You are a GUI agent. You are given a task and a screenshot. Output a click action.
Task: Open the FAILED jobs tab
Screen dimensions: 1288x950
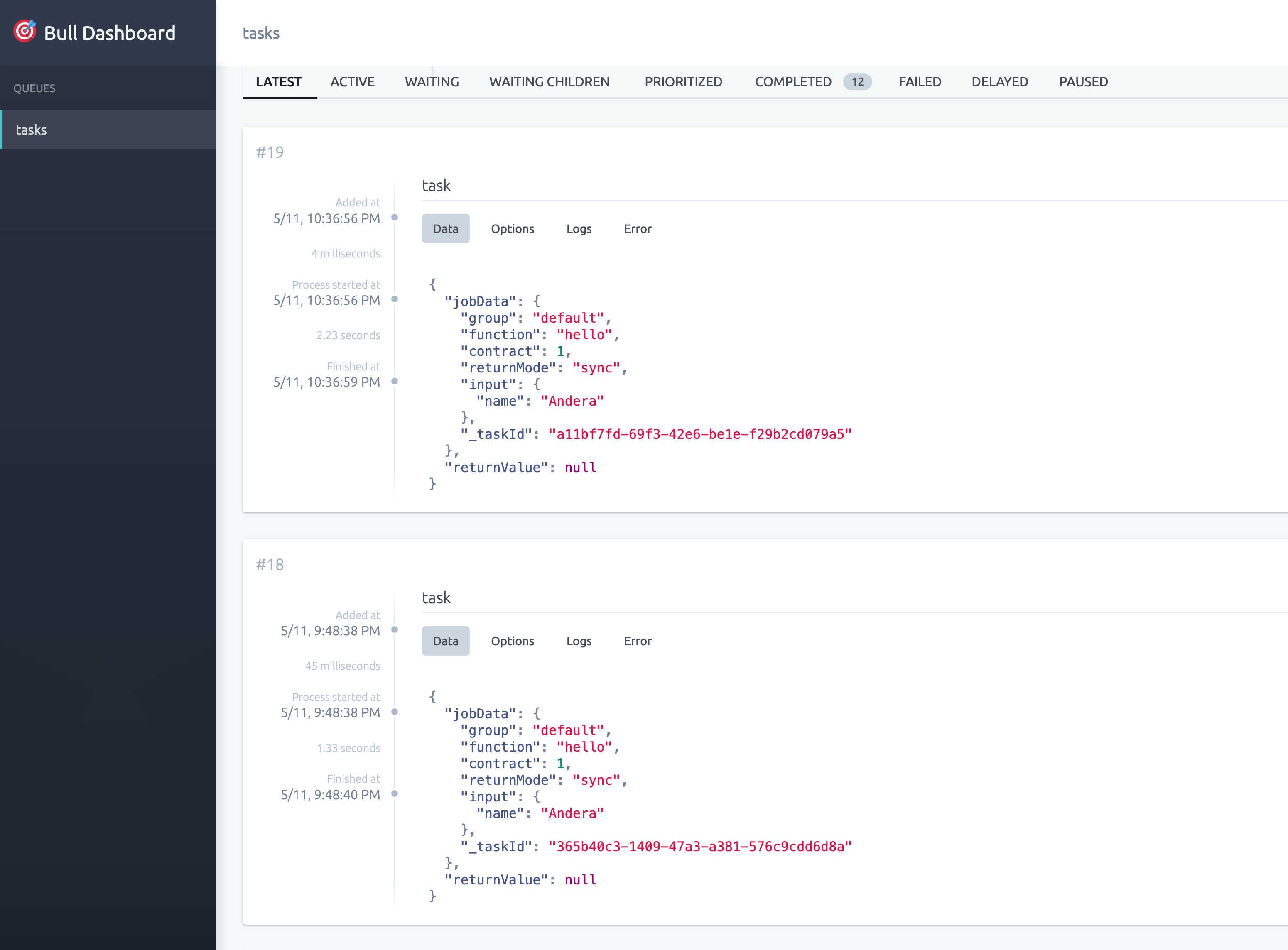(919, 82)
